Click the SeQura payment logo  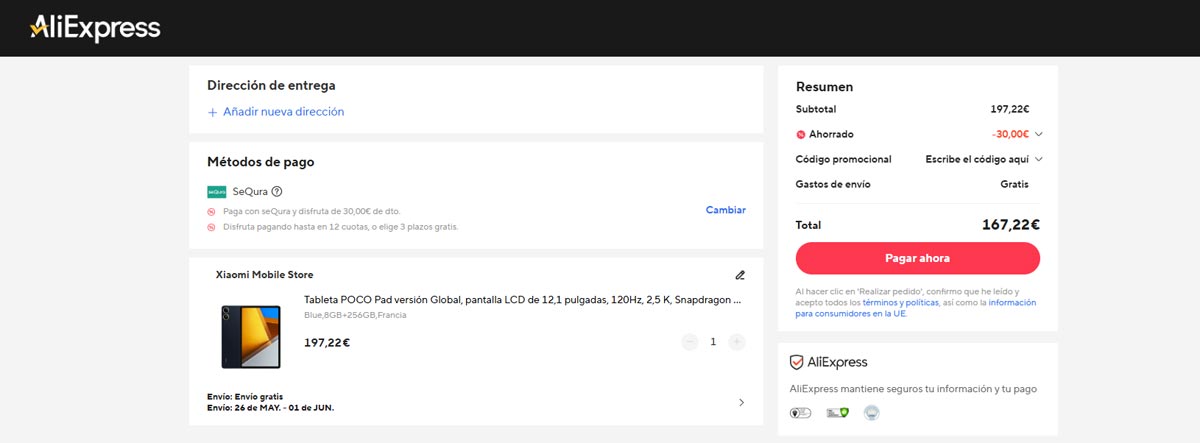pos(217,192)
